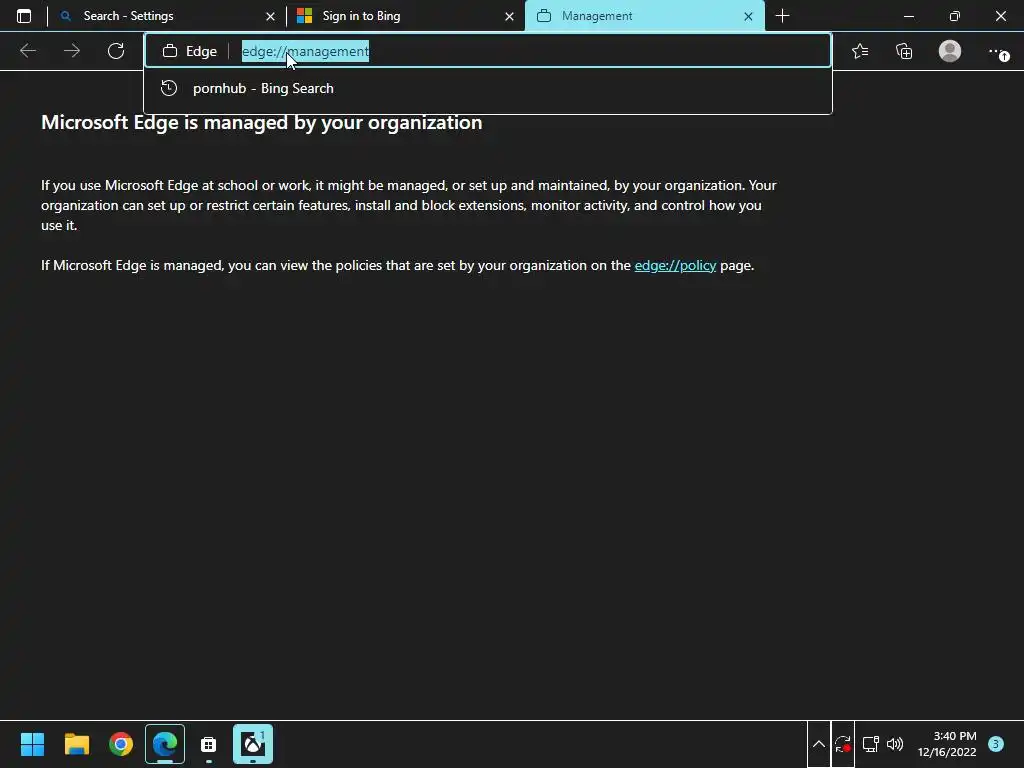The image size is (1024, 768).
Task: Open the user profile avatar
Action: (950, 51)
